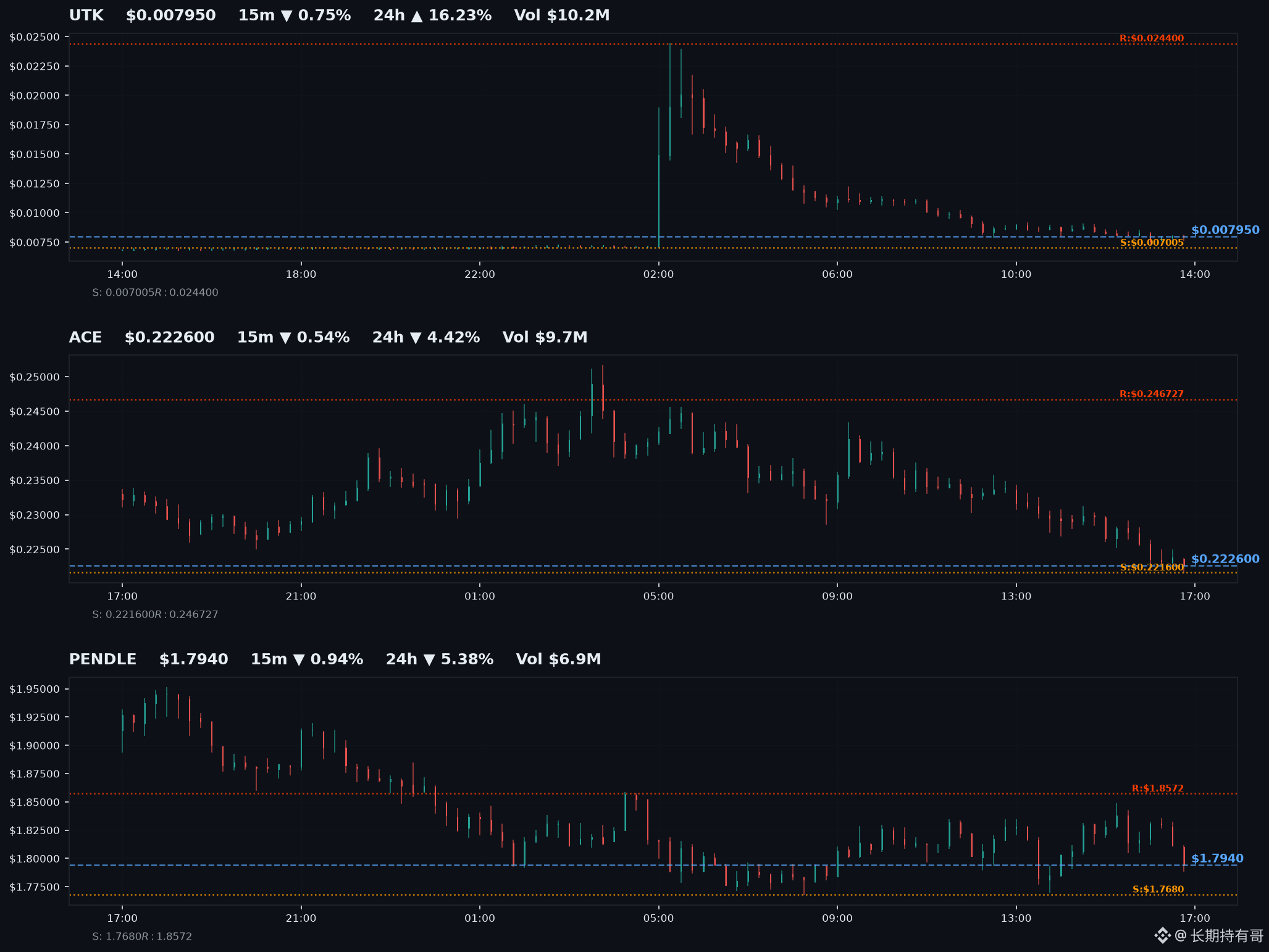1269x952 pixels.
Task: Click the ACE ticker title
Action: (85, 338)
